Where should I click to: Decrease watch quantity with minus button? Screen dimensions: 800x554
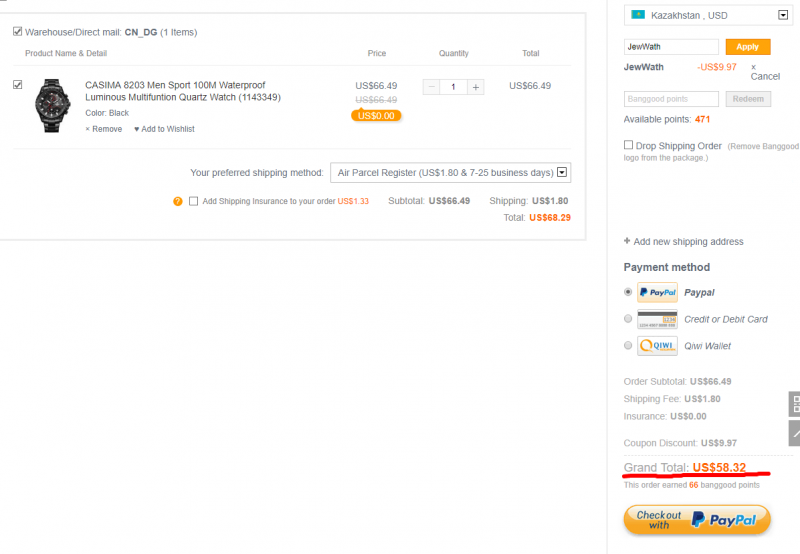point(432,87)
